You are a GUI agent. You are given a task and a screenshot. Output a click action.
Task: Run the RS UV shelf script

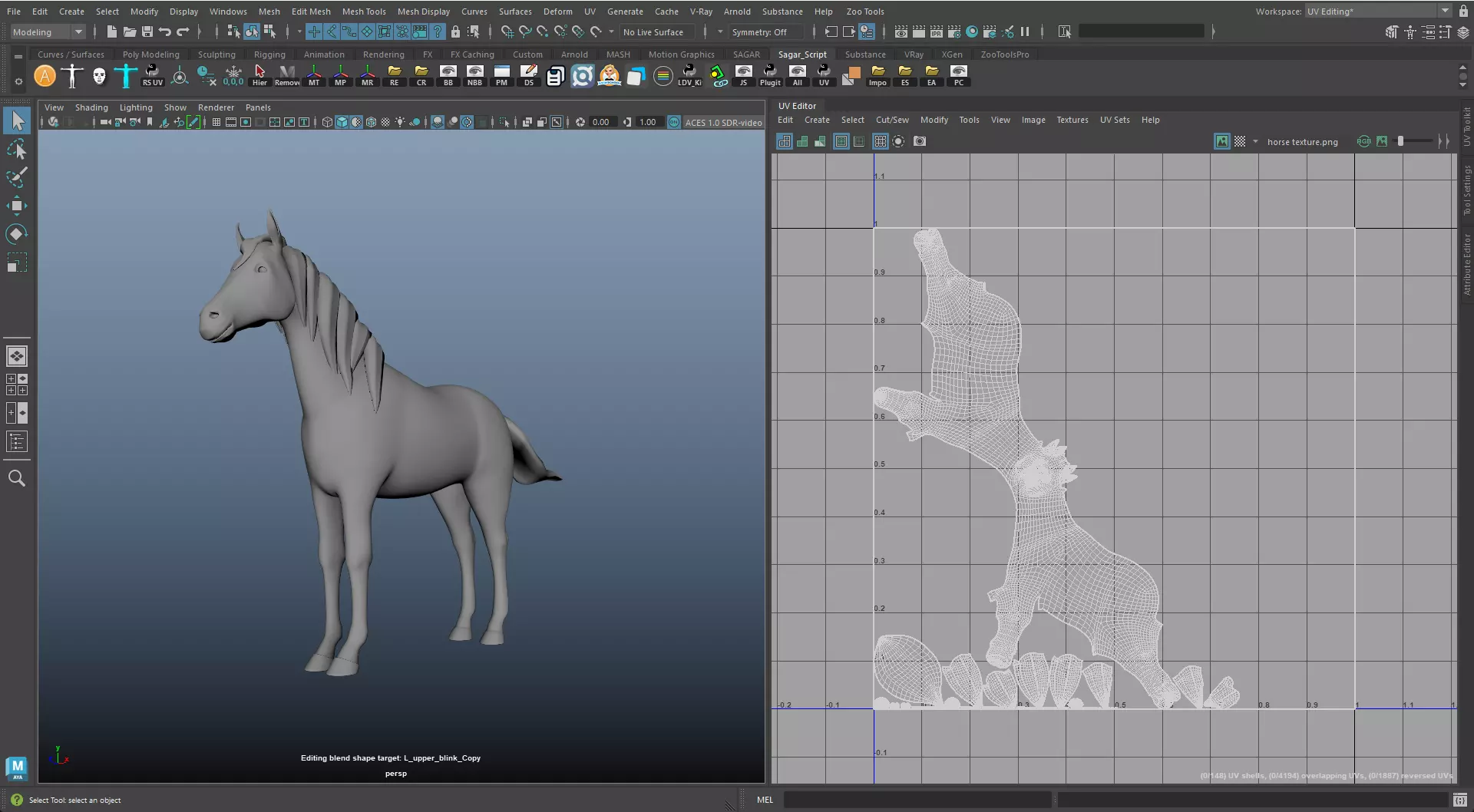click(x=152, y=75)
